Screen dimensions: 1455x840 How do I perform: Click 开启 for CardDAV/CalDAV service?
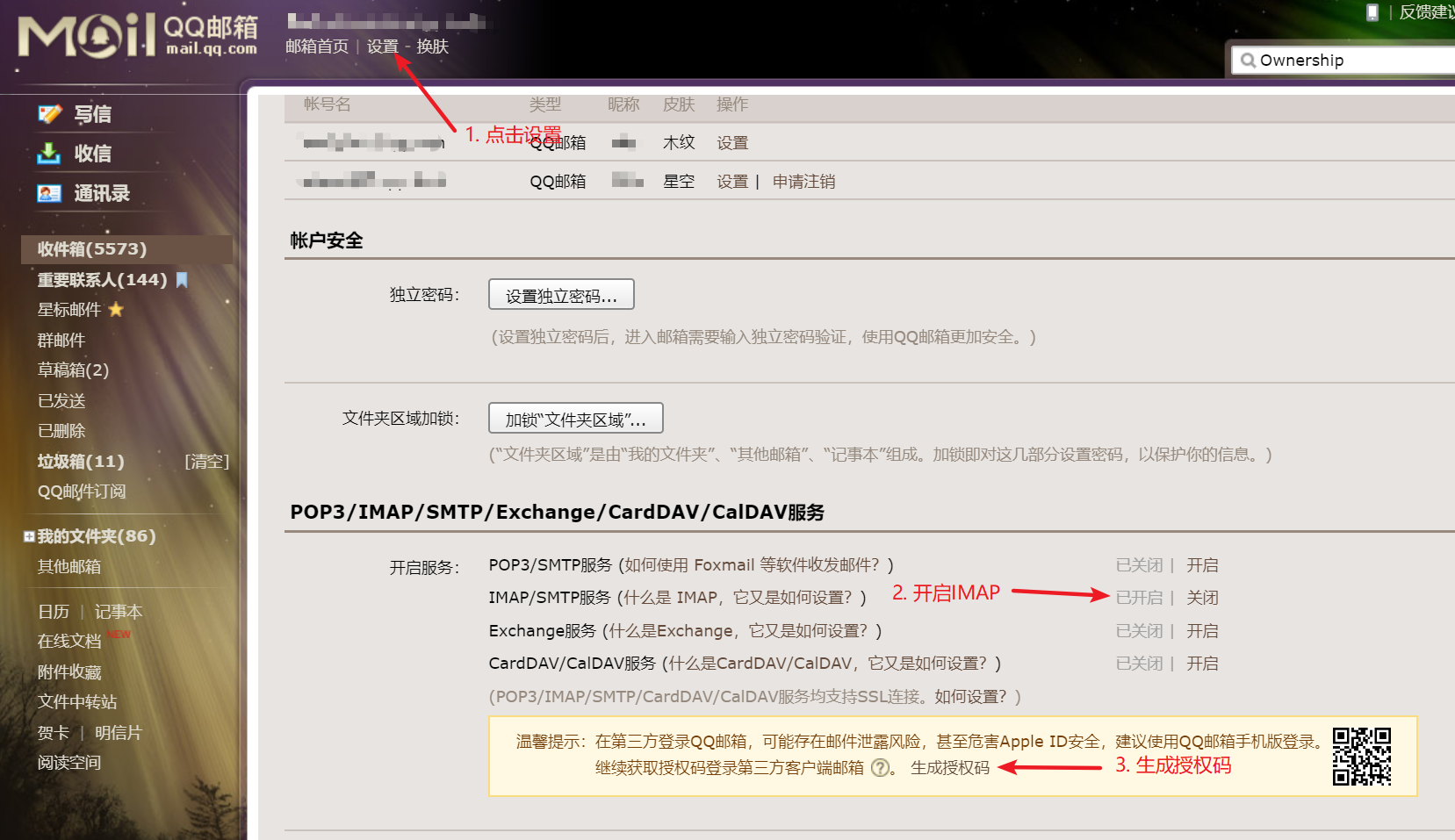(1203, 664)
